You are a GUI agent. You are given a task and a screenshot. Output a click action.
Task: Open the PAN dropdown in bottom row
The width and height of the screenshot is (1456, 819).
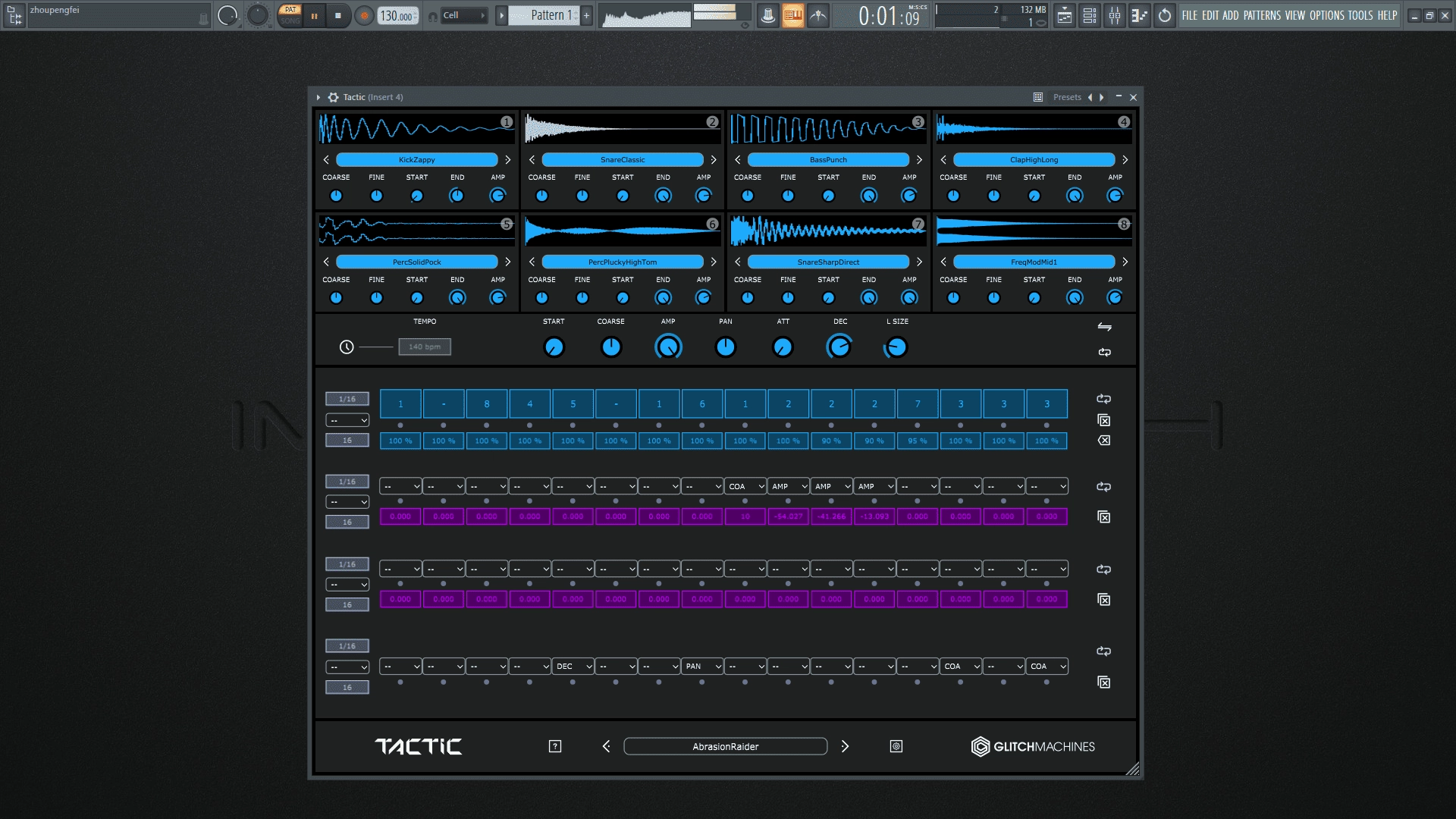(x=702, y=667)
